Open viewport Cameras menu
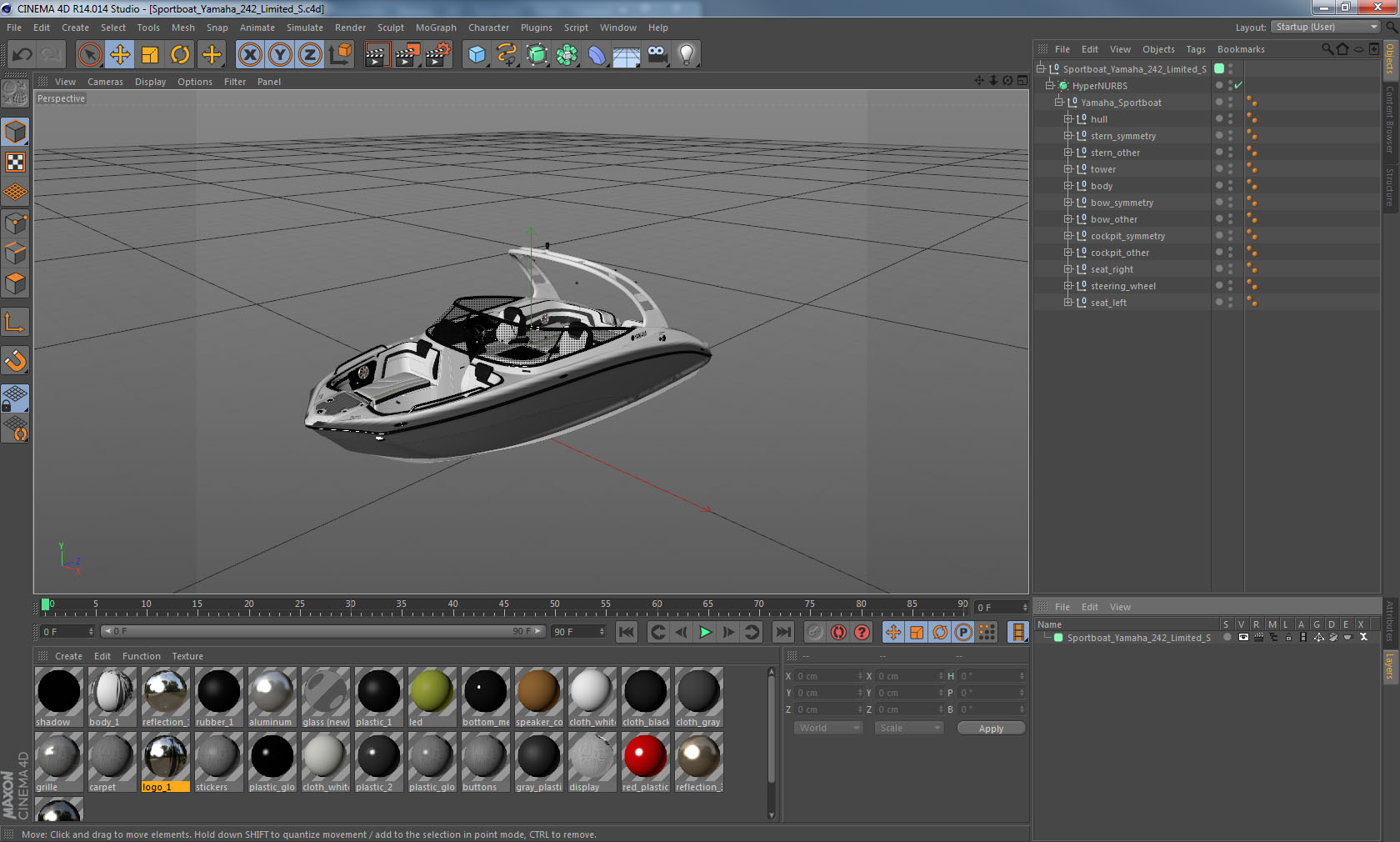This screenshot has height=842, width=1400. 105,82
